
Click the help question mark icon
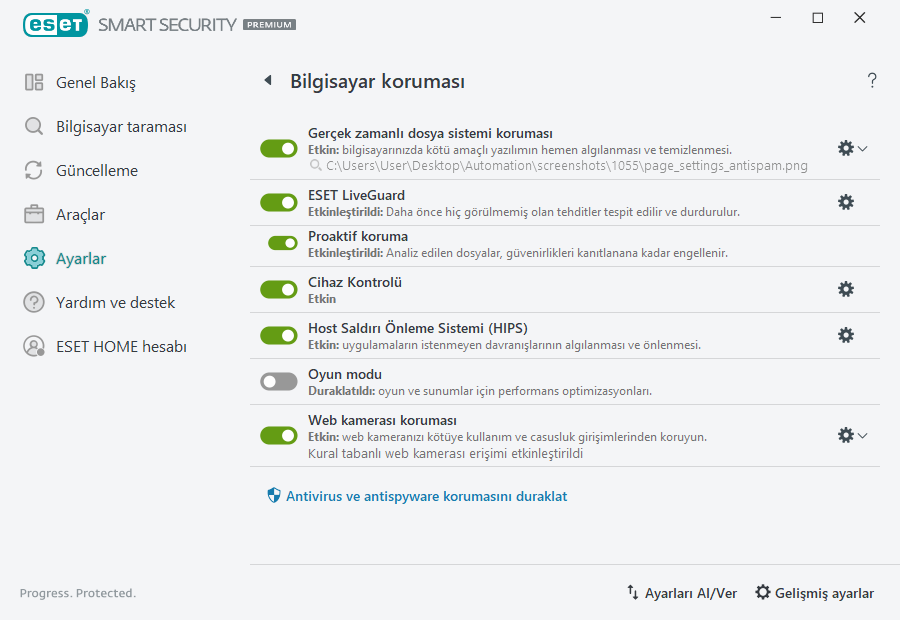pos(871,80)
